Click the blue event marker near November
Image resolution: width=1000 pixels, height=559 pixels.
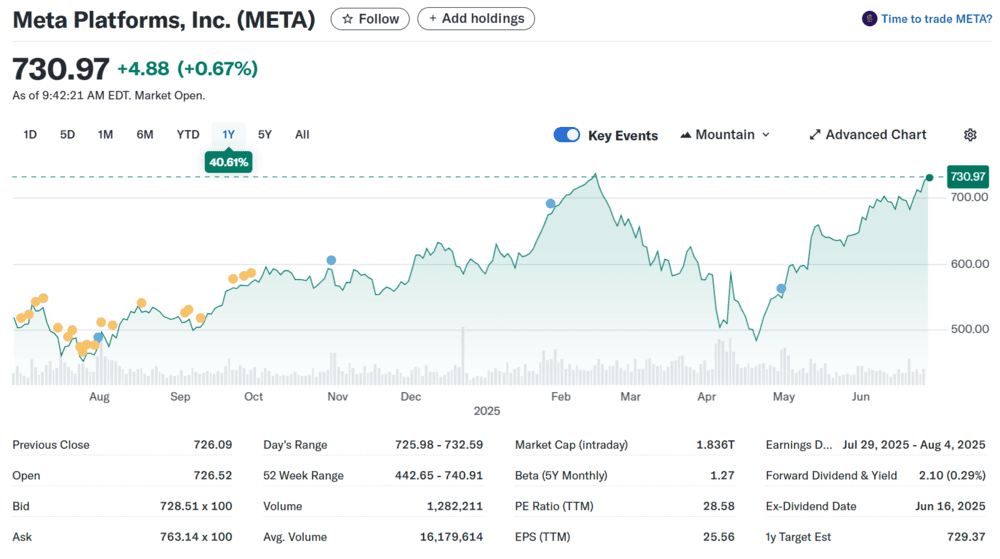pyautogui.click(x=331, y=260)
